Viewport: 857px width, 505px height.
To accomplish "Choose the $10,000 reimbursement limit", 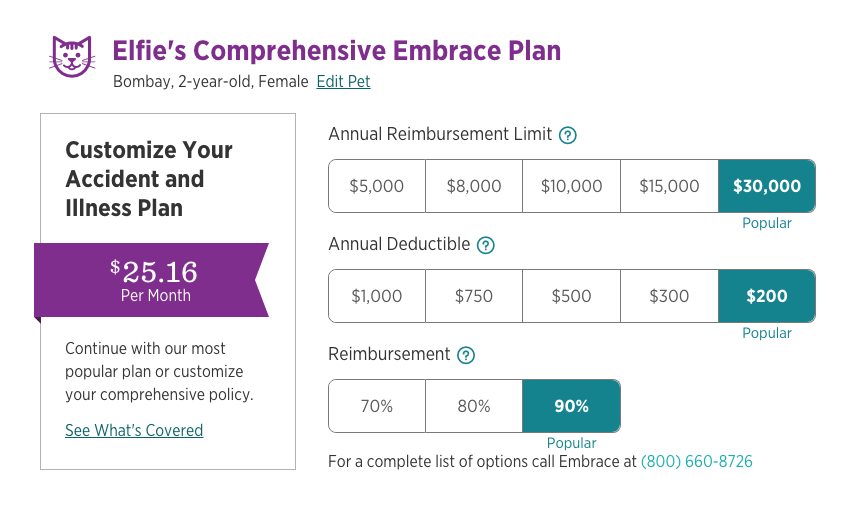I will point(571,186).
